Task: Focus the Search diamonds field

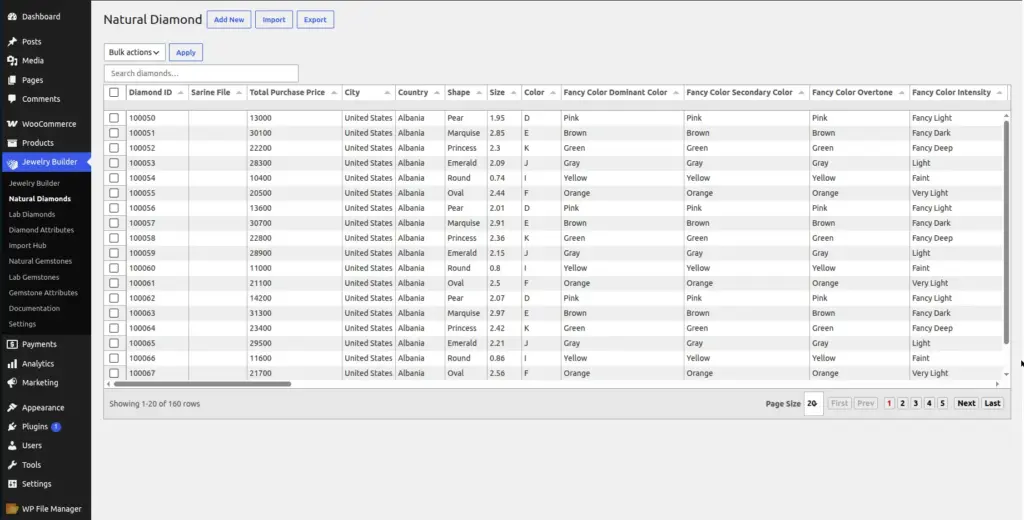Action: pos(201,73)
